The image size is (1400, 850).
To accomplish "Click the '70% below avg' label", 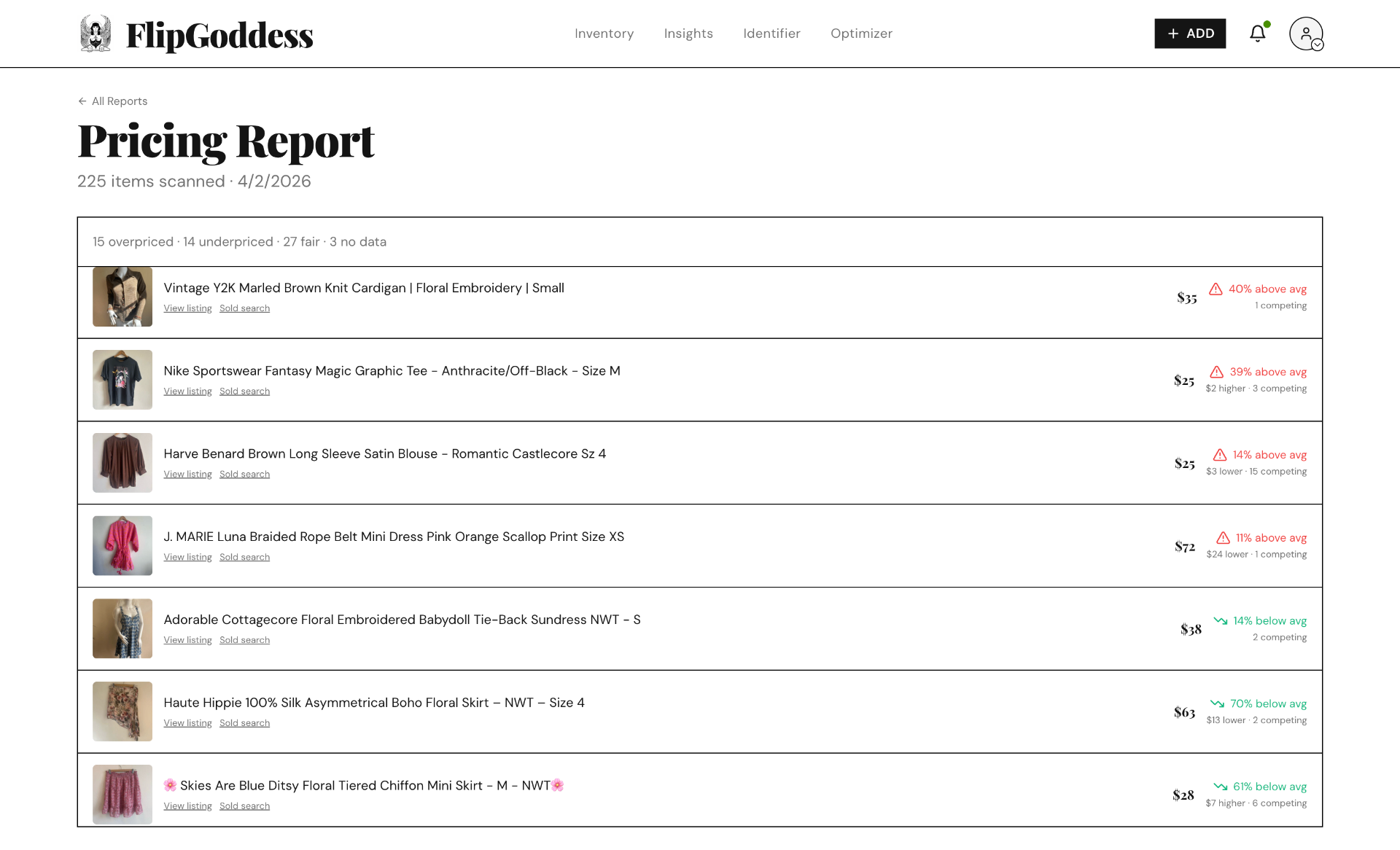I will 1268,703.
